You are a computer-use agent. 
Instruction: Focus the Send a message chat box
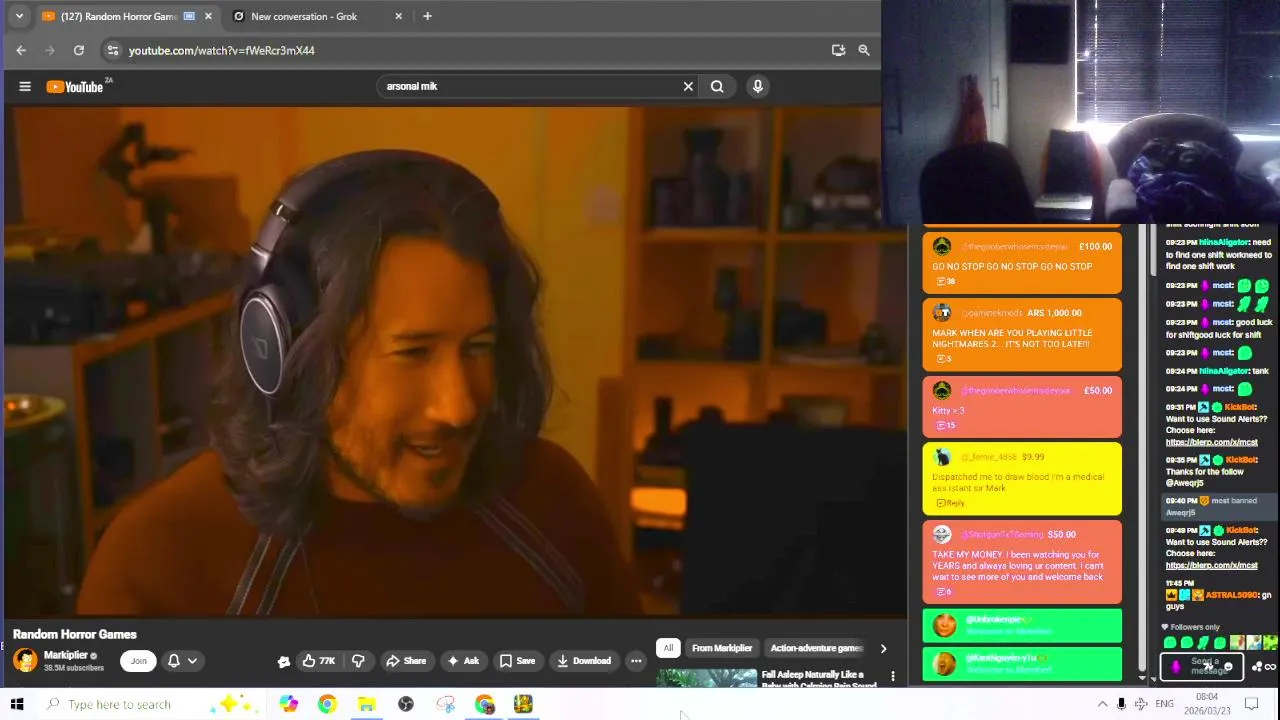click(1202, 667)
